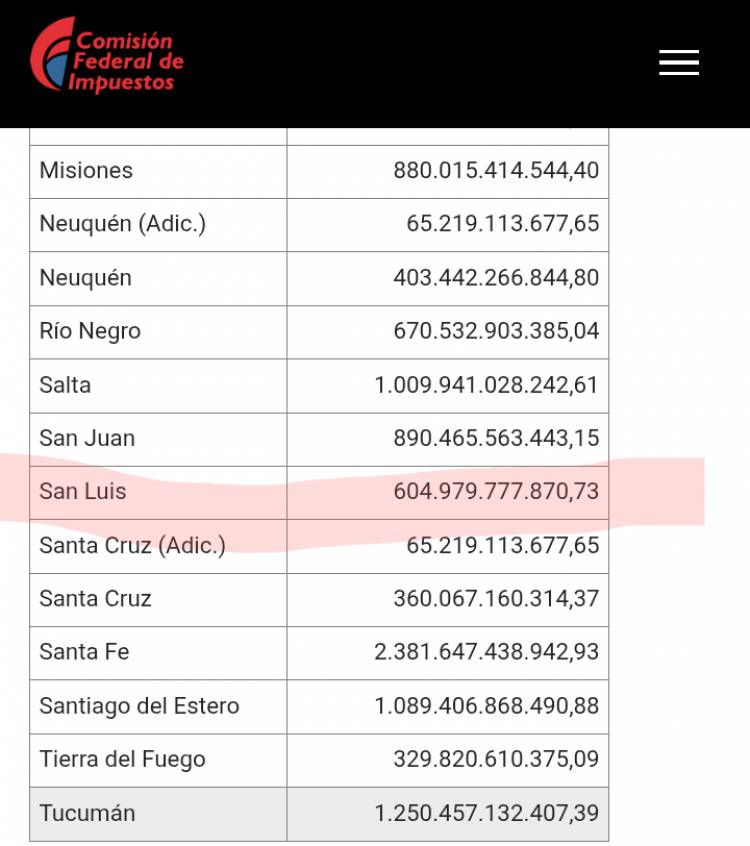Click the red circular emblem in the logo
The height and width of the screenshot is (846, 750).
pyautogui.click(x=55, y=55)
